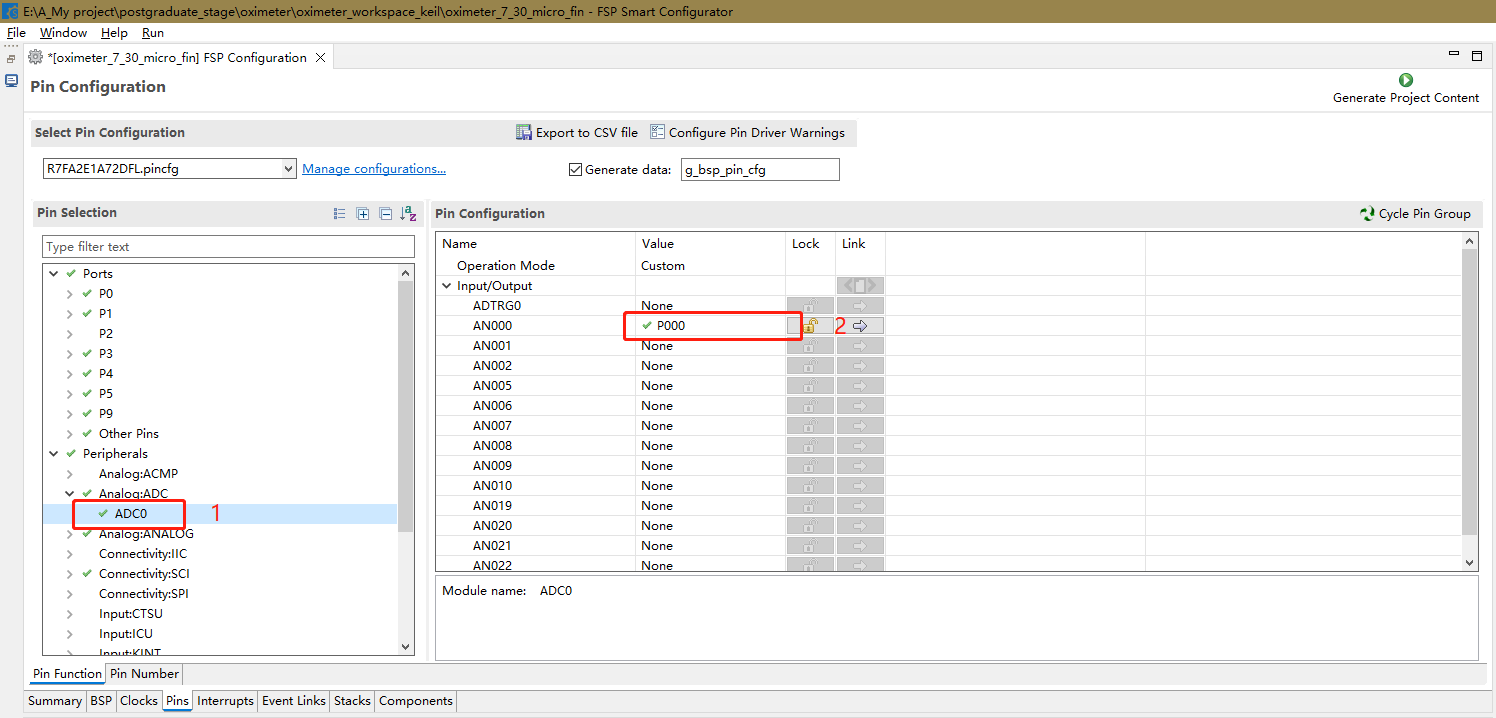Toggle the Generate data checkbox

(x=575, y=169)
